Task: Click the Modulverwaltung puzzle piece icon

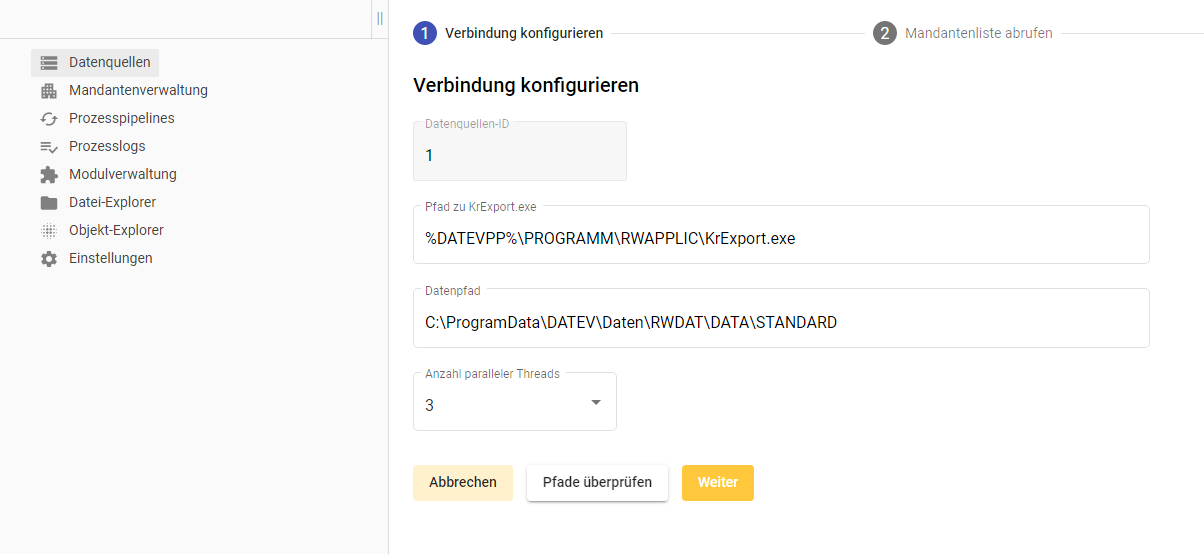Action: pos(49,175)
